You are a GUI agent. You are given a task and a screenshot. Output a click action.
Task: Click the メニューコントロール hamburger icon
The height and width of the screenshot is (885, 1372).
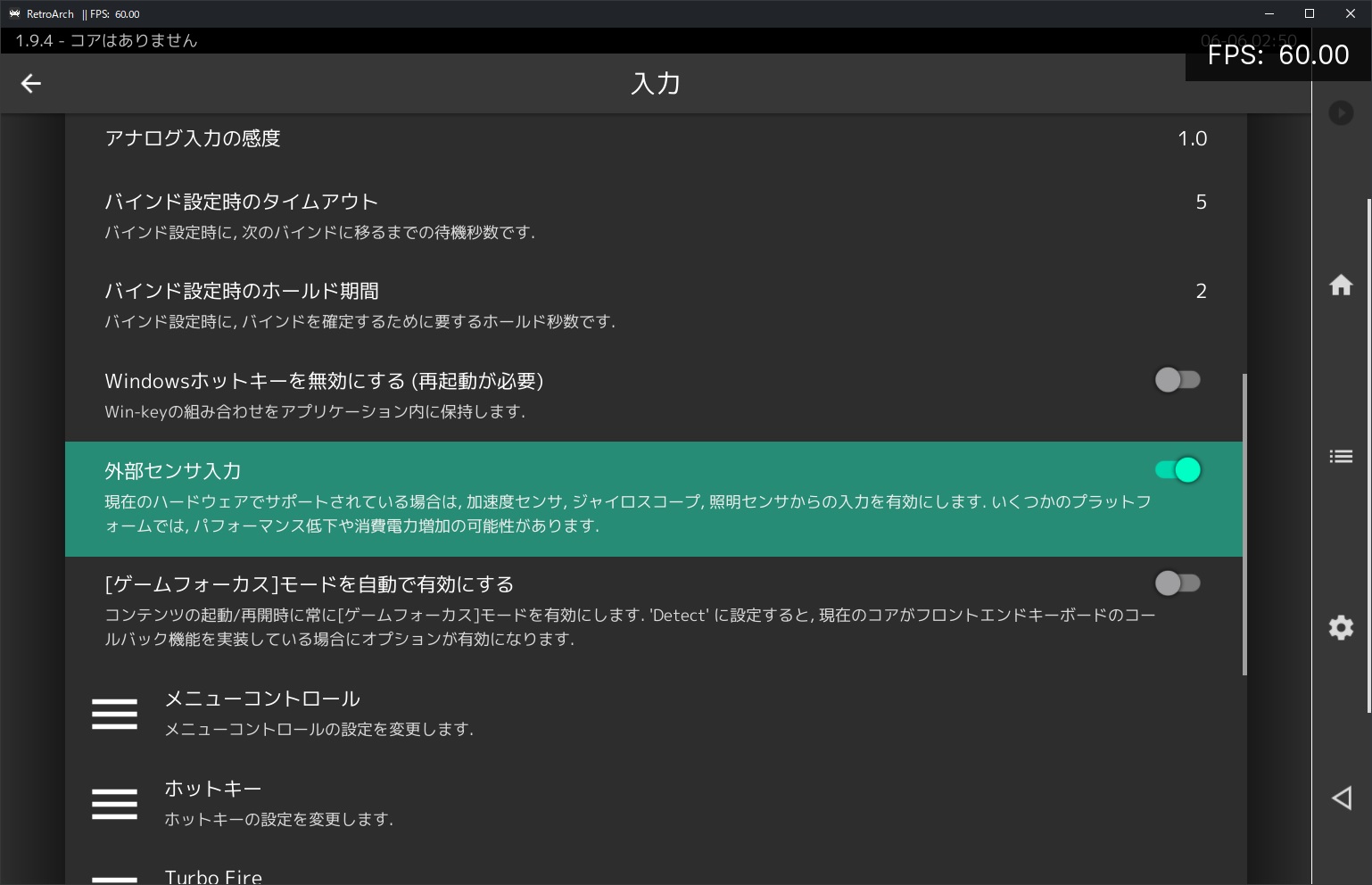pos(114,713)
